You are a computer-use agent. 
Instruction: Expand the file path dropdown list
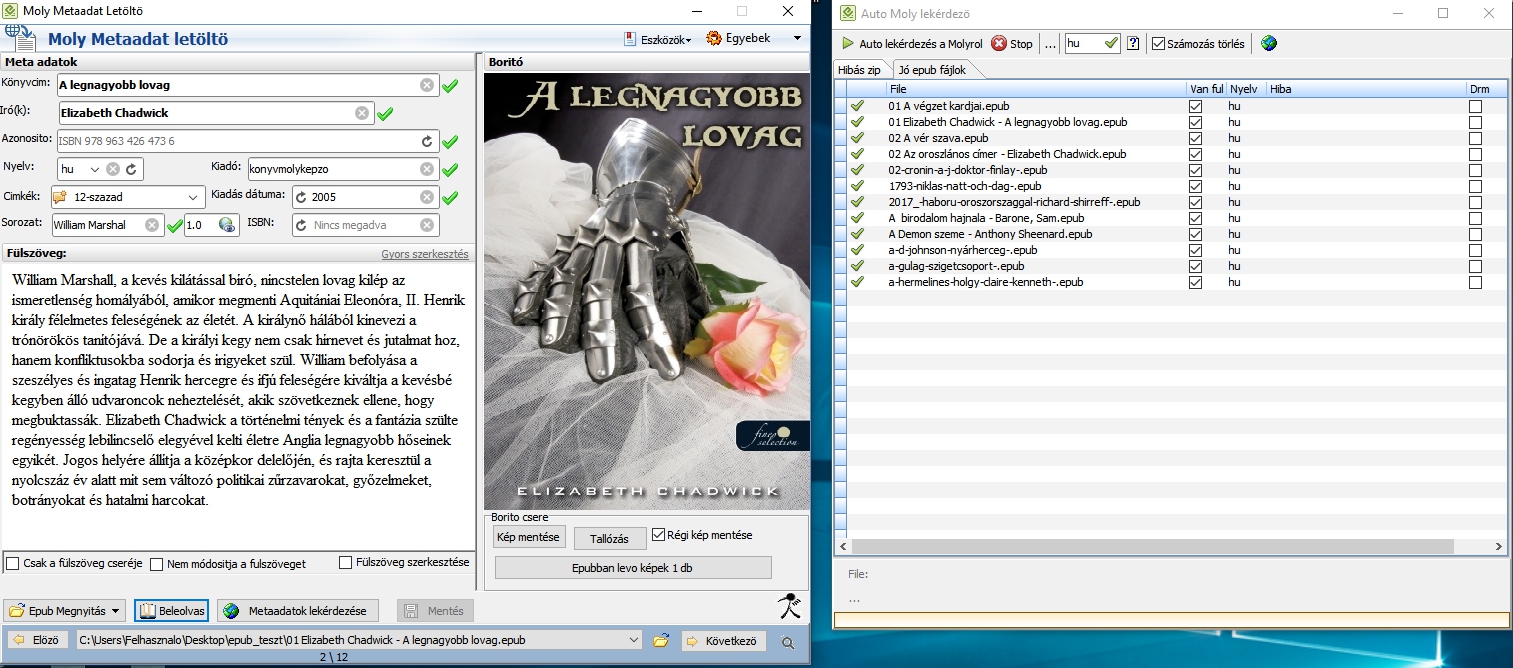click(x=632, y=641)
